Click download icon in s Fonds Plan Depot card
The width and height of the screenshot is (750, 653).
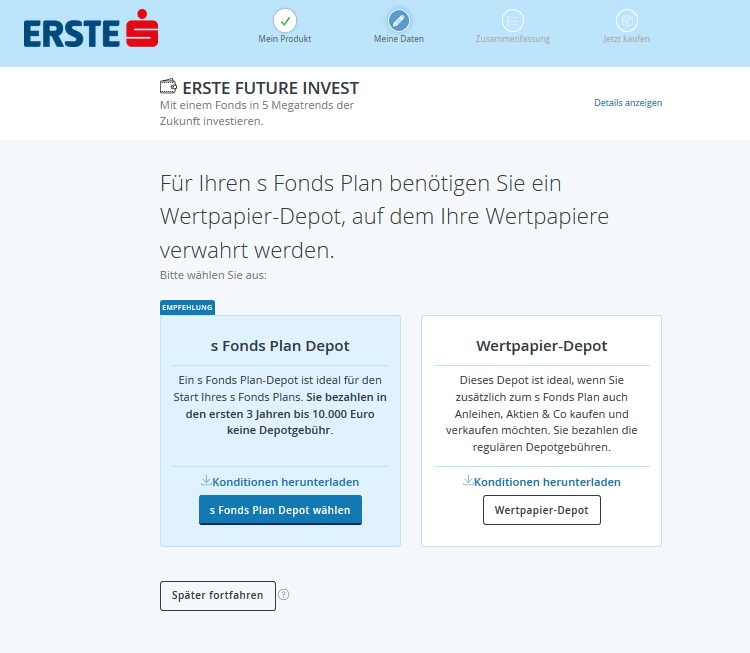(206, 481)
